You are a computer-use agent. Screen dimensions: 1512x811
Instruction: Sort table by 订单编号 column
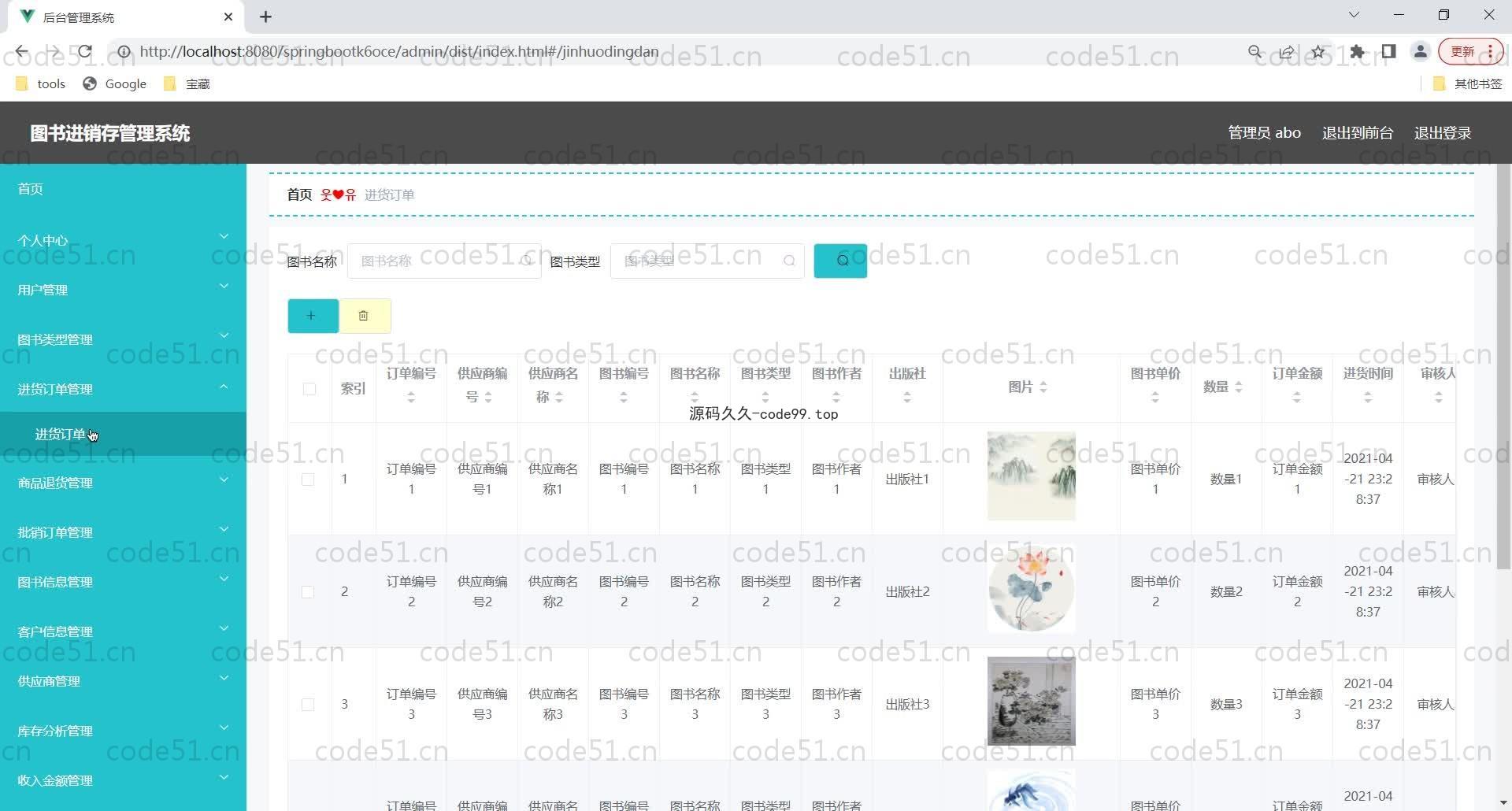(411, 398)
